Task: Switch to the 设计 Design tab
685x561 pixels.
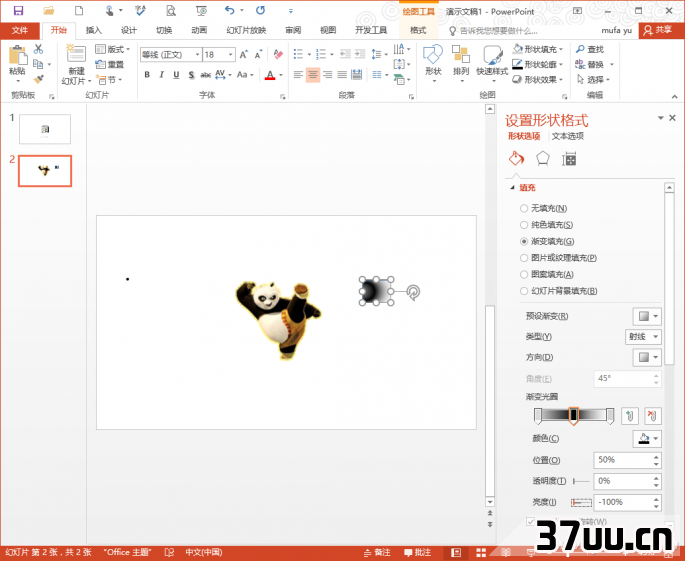Action: (128, 30)
